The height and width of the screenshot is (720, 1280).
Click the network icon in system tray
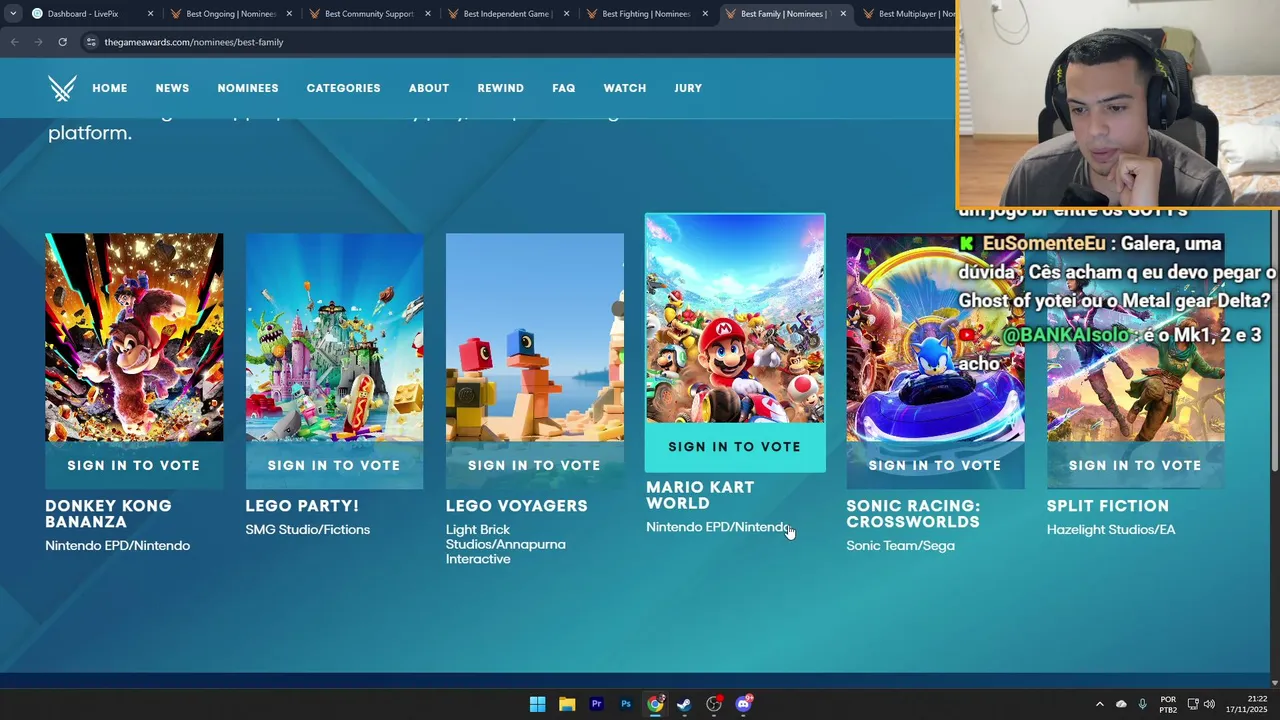(1193, 704)
